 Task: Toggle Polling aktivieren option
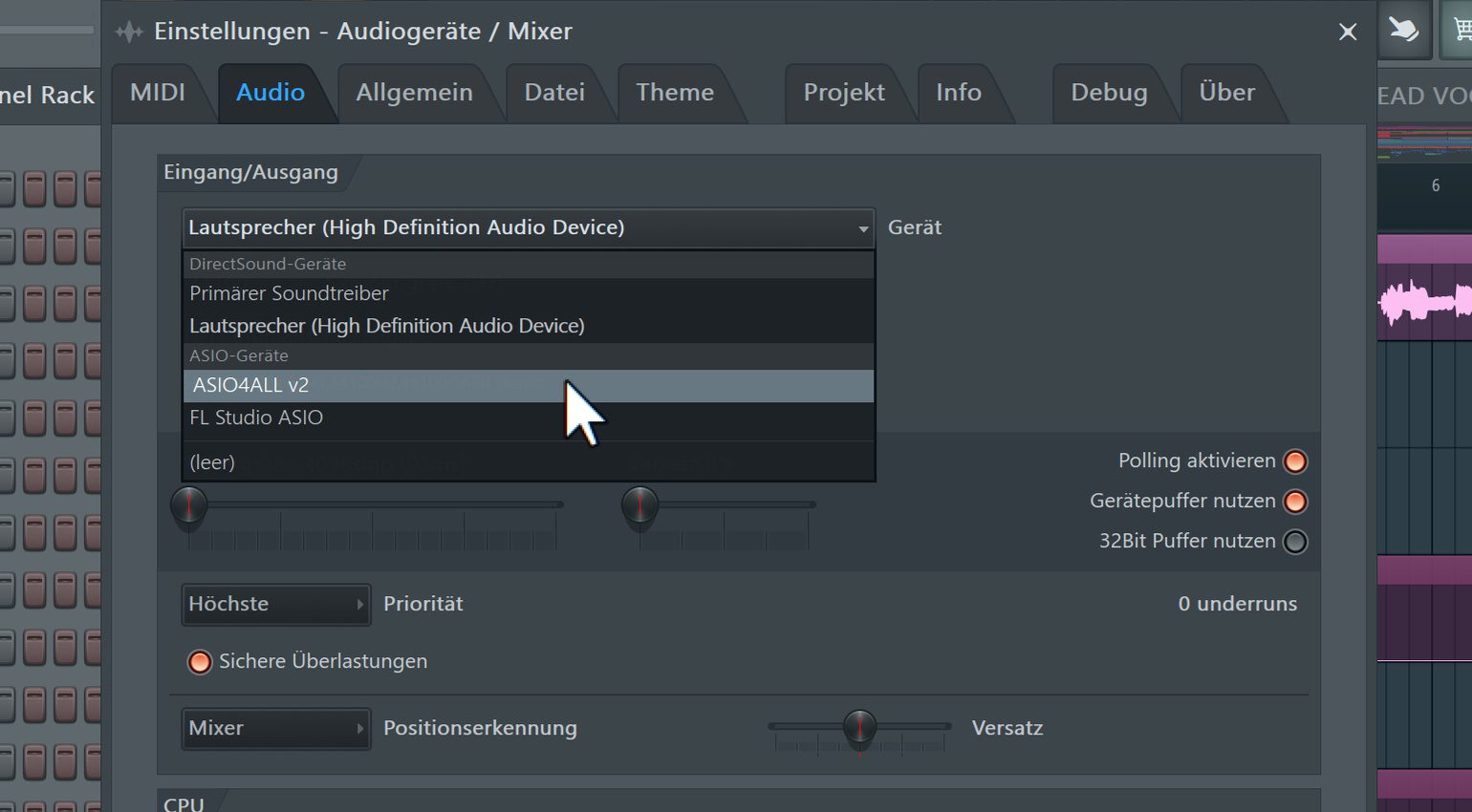point(1295,461)
